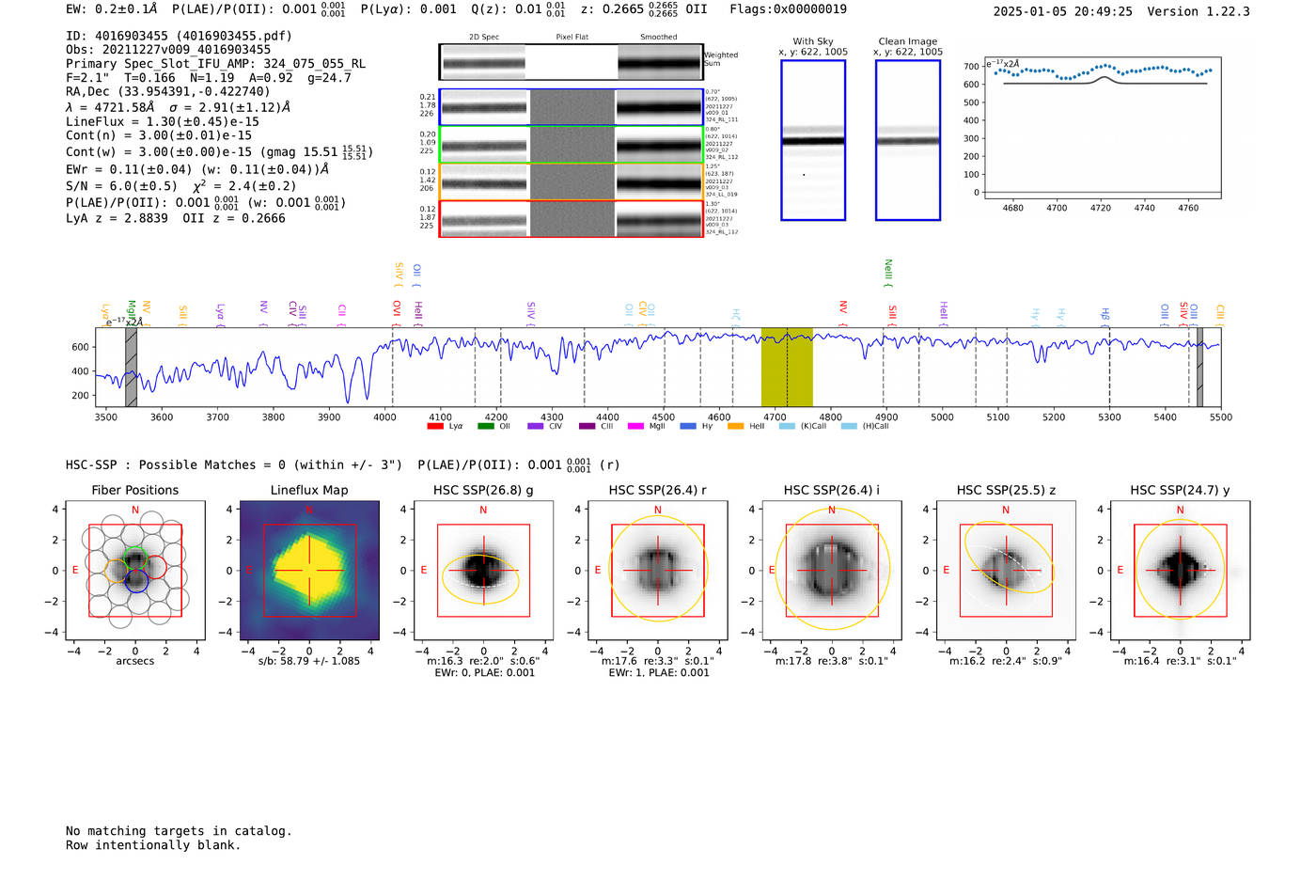Open the HSC SSP(26.8) g cutout
This screenshot has height=896, width=1316.
pyautogui.click(x=483, y=571)
